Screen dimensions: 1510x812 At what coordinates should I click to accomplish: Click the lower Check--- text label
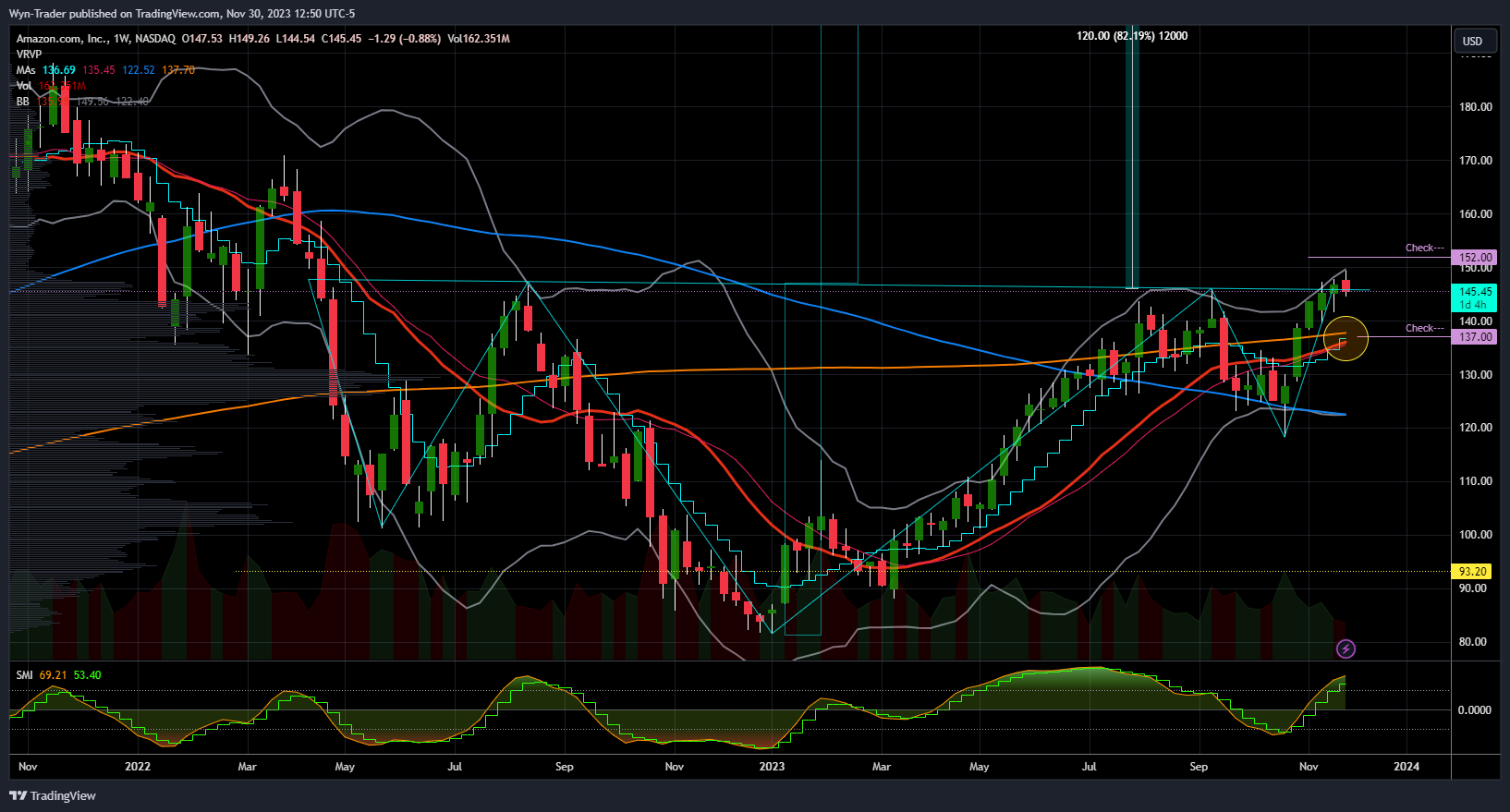click(x=1424, y=328)
